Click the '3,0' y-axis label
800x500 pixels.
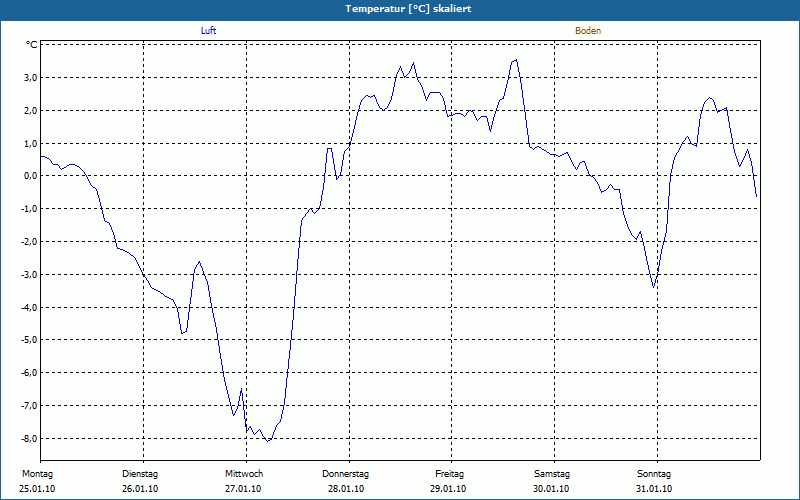31,78
